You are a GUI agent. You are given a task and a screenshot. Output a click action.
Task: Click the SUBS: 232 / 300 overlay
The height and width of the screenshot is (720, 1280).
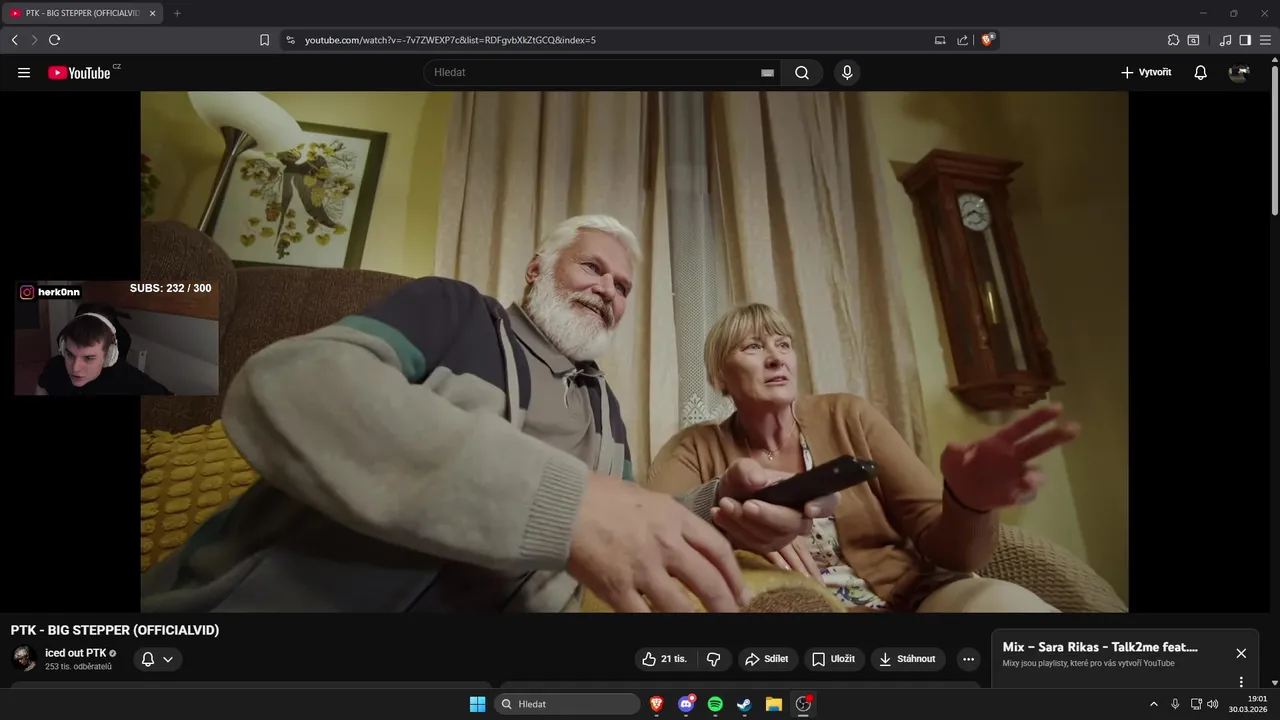click(170, 288)
